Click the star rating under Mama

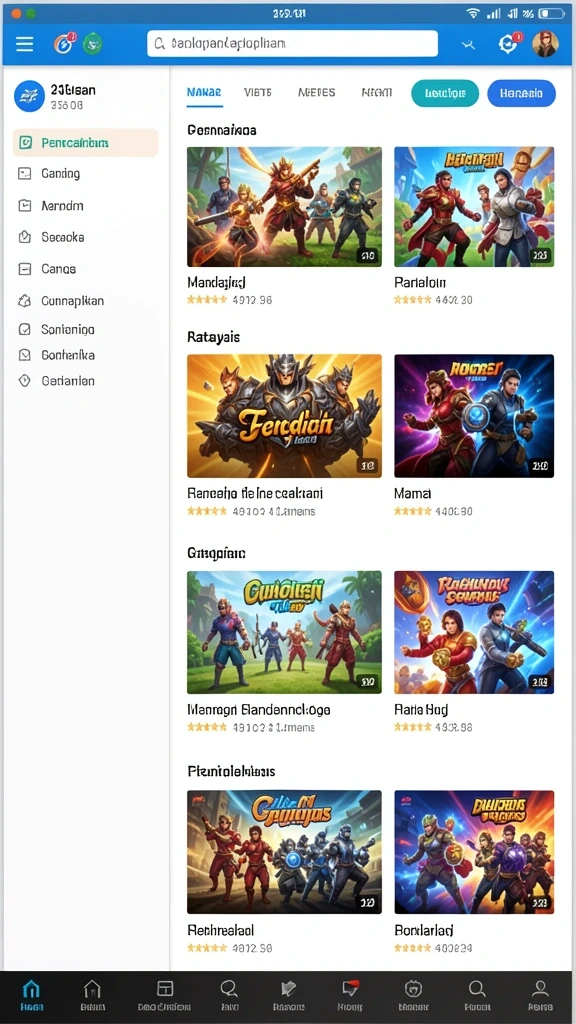tap(413, 511)
